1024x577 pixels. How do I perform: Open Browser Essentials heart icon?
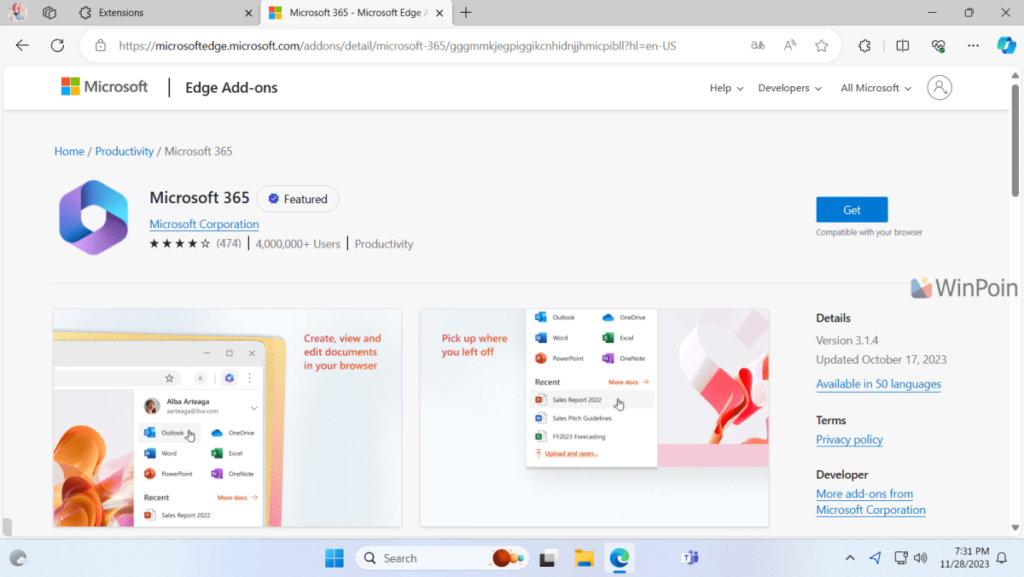tap(938, 46)
